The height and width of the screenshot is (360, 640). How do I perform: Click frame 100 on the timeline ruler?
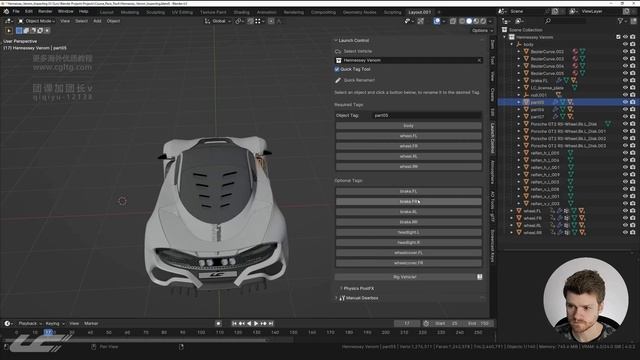(201, 333)
